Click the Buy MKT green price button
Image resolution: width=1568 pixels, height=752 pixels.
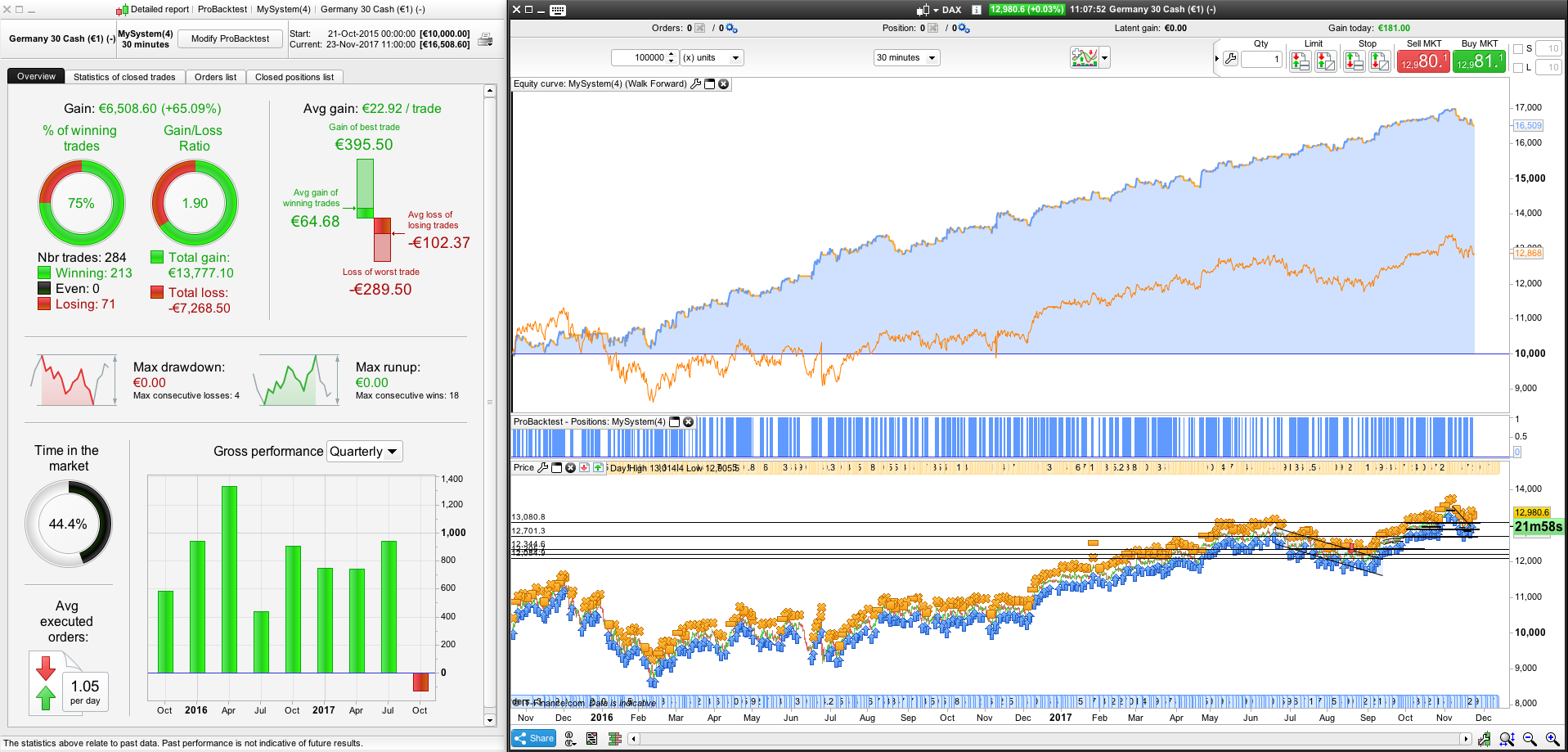coord(1479,61)
